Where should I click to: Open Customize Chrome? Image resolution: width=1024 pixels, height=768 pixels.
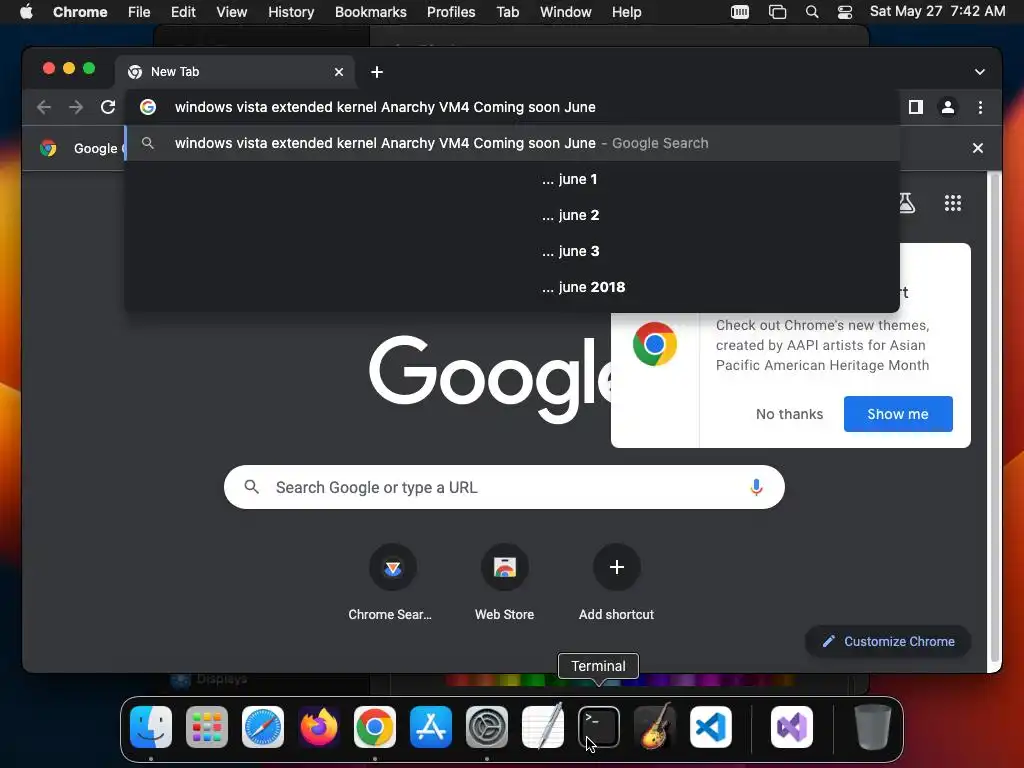888,641
